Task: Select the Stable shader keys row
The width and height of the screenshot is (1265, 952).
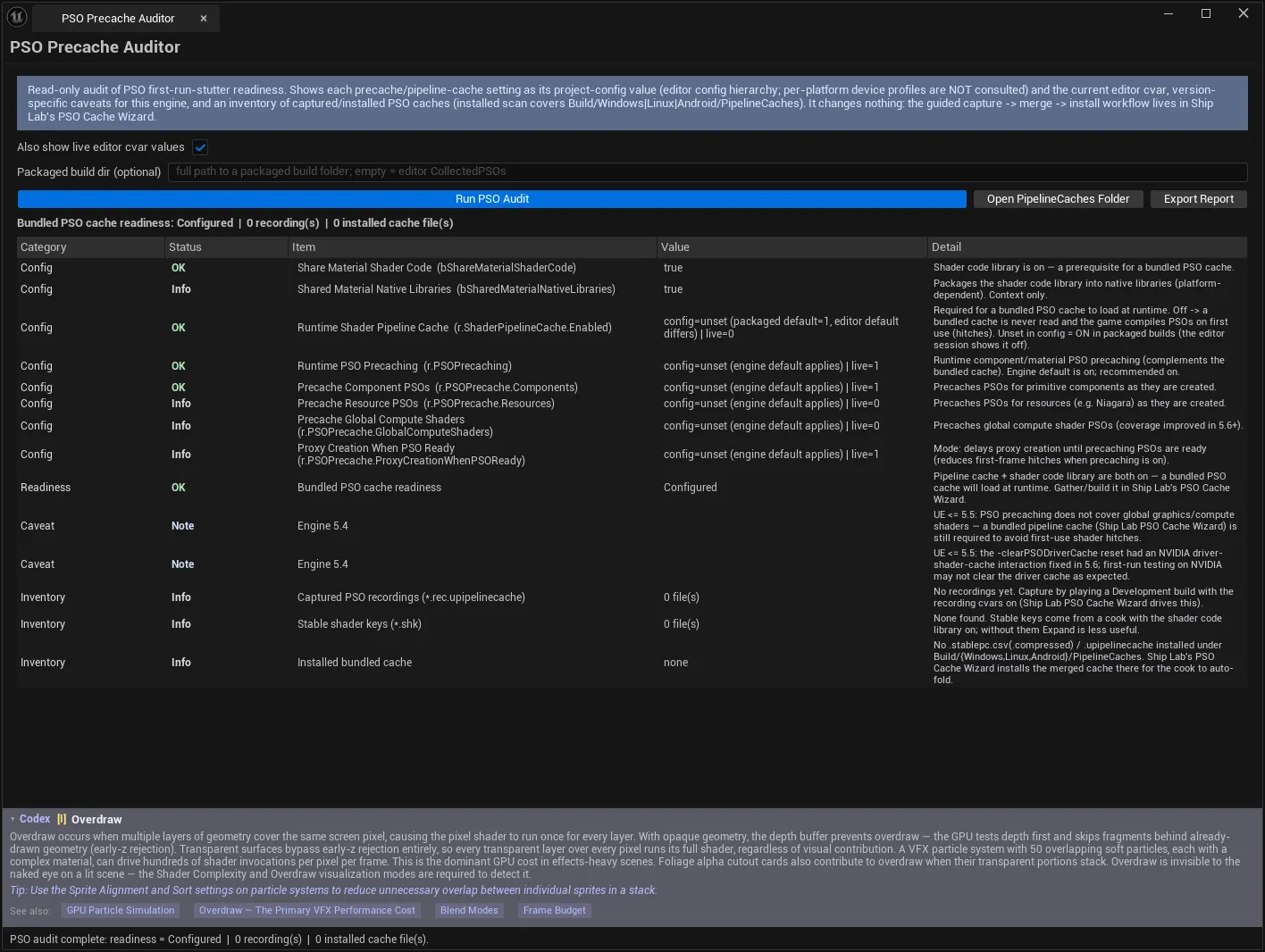Action: point(632,624)
